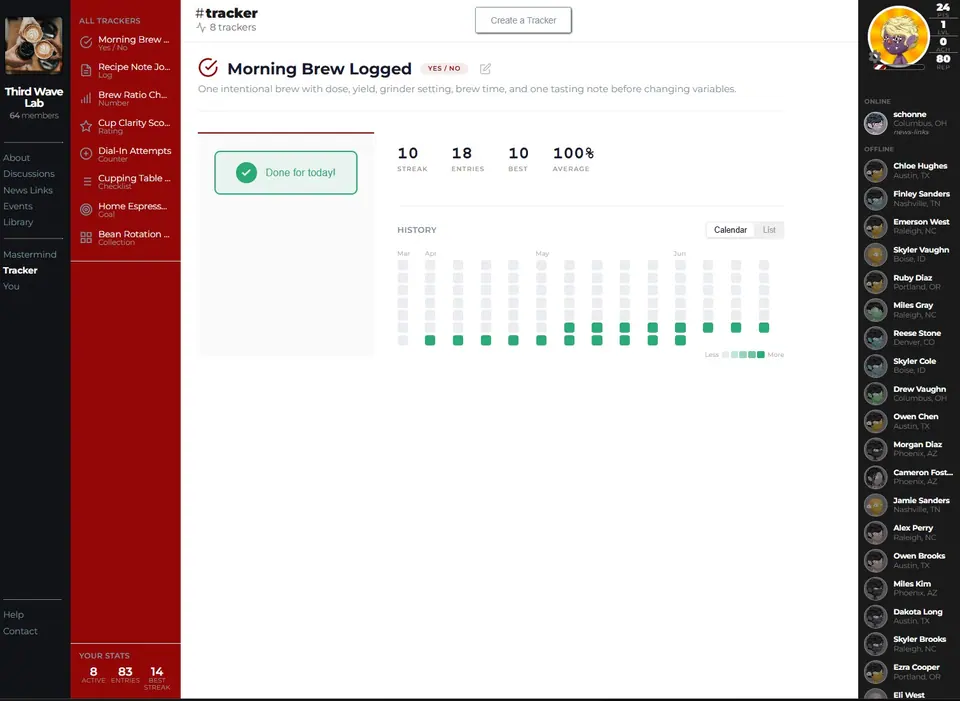
Task: Toggle the Done for today check button
Action: click(286, 173)
